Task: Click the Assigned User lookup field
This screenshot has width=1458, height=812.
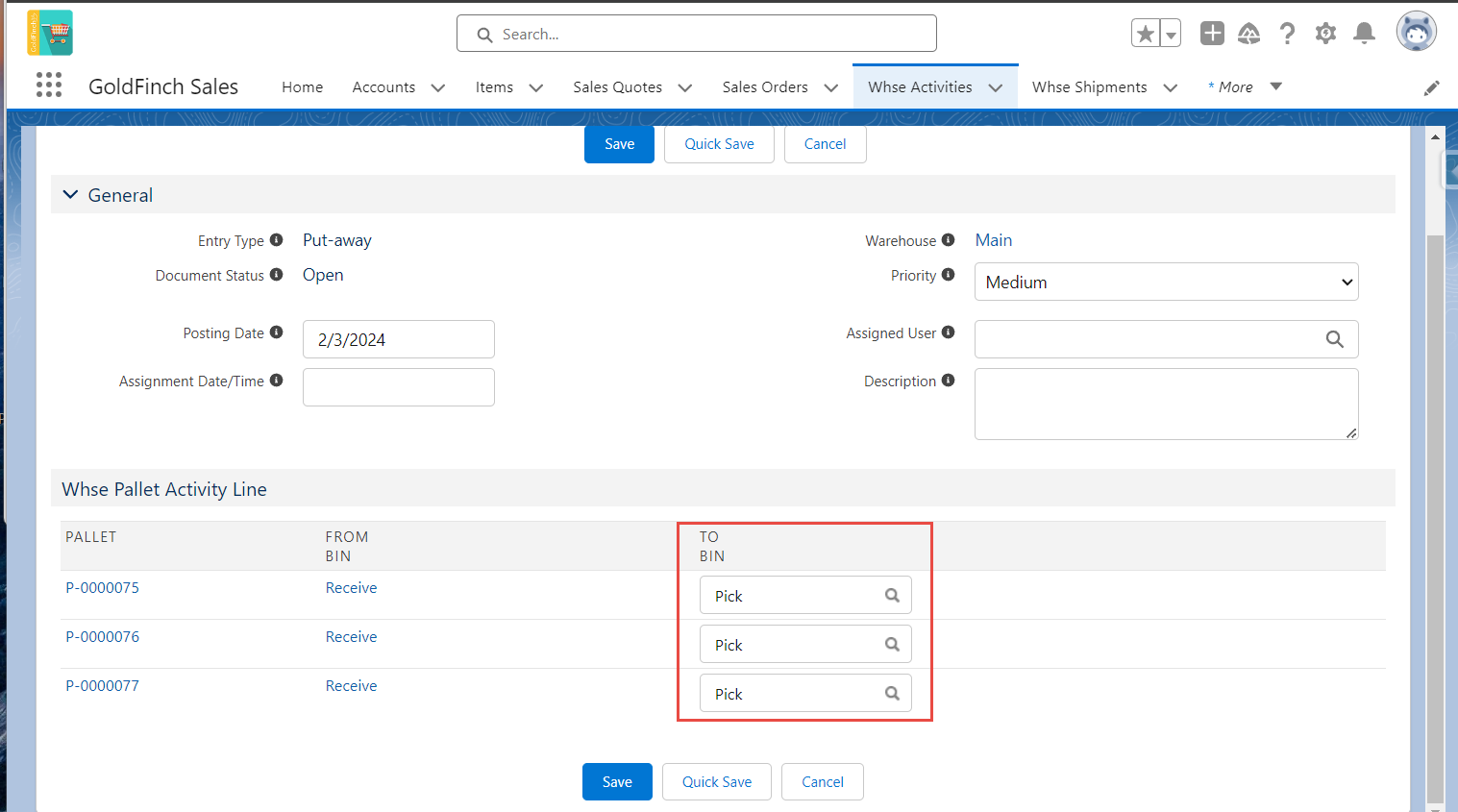Action: point(1166,339)
